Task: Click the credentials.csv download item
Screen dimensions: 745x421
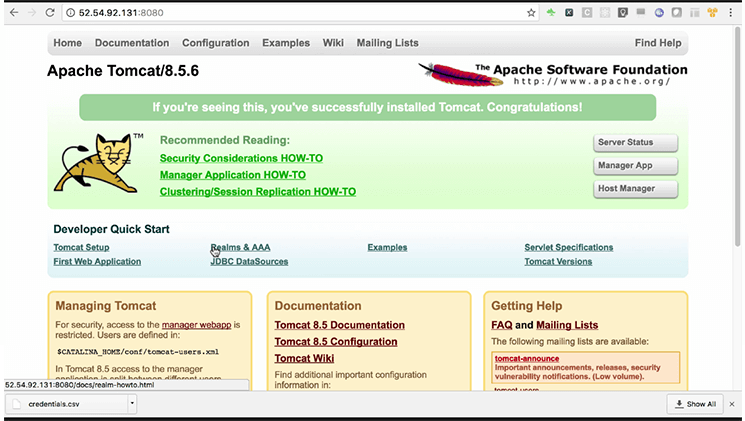Action: click(x=70, y=404)
